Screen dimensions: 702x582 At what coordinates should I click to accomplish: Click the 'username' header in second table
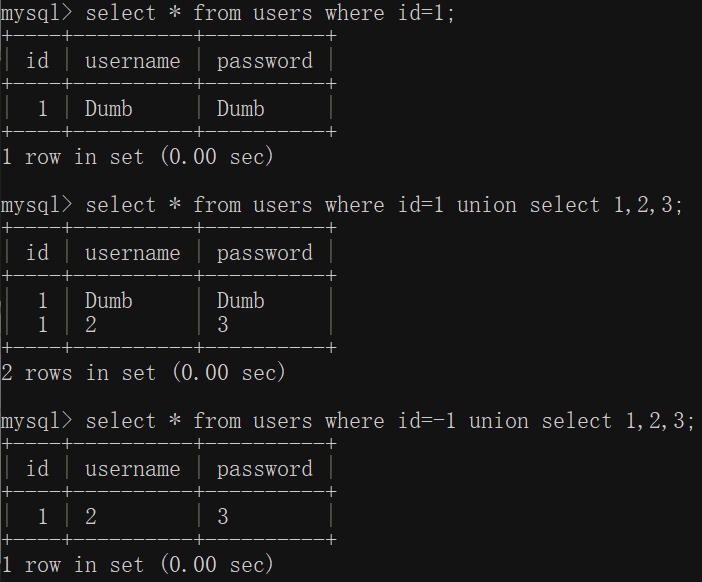133,253
